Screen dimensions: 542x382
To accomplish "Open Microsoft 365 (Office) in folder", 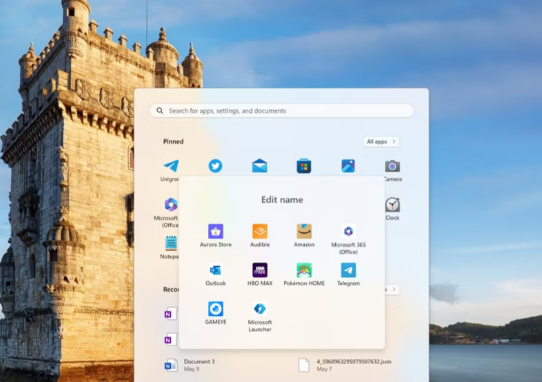I will click(348, 239).
